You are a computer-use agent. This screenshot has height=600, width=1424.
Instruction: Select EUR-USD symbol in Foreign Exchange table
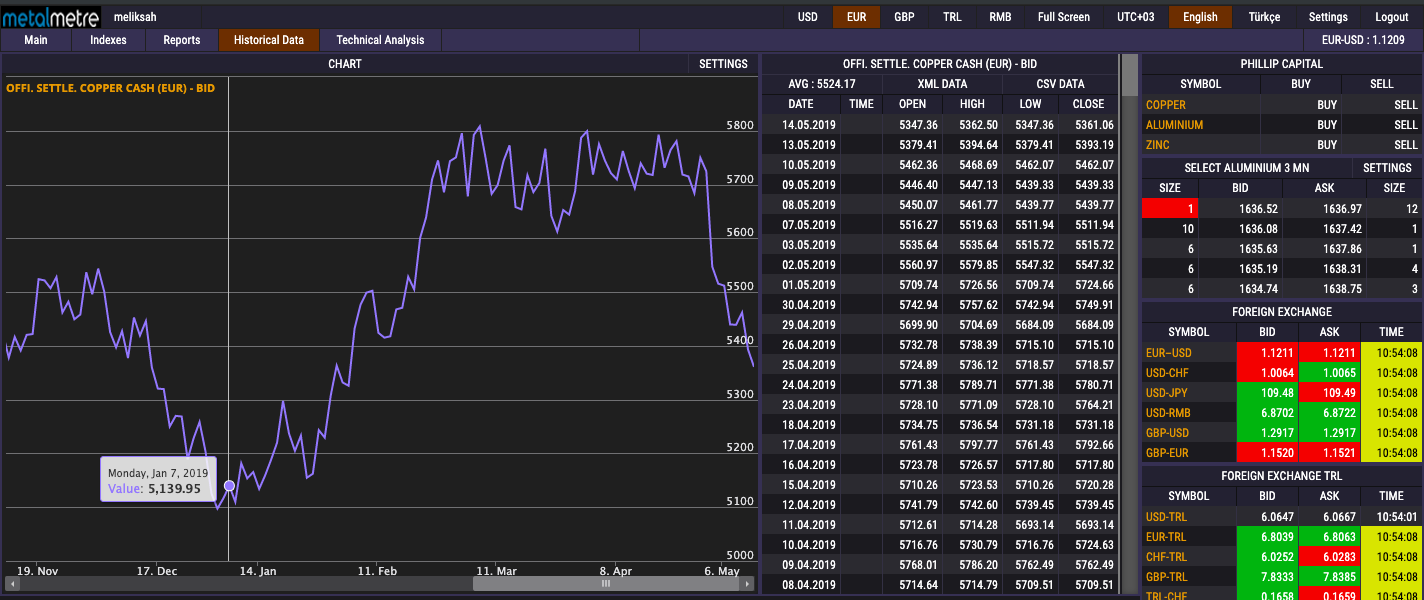coord(1169,353)
